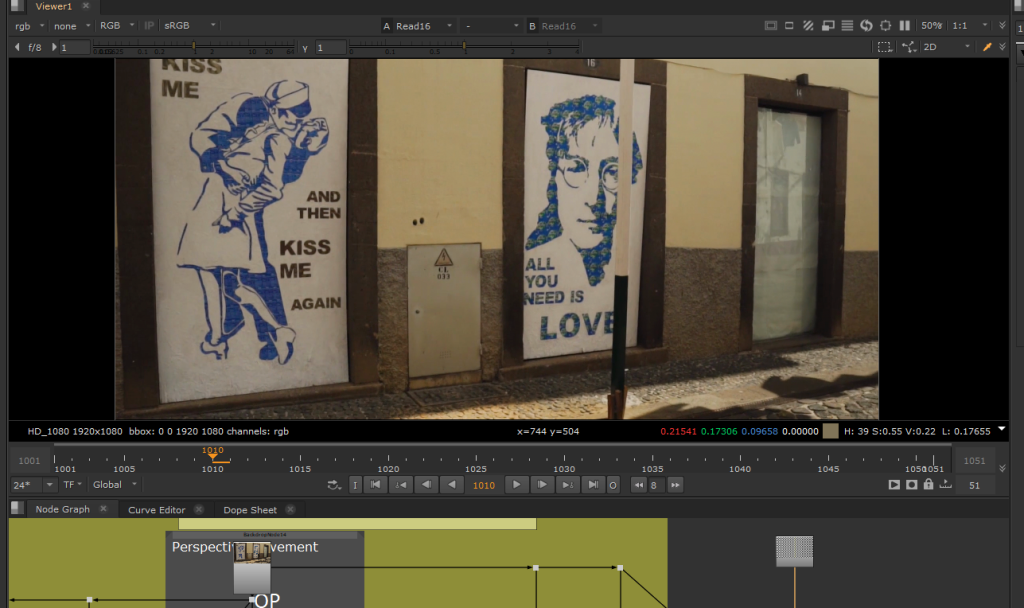
Task: Pause the viewer updating
Action: pos(904,25)
